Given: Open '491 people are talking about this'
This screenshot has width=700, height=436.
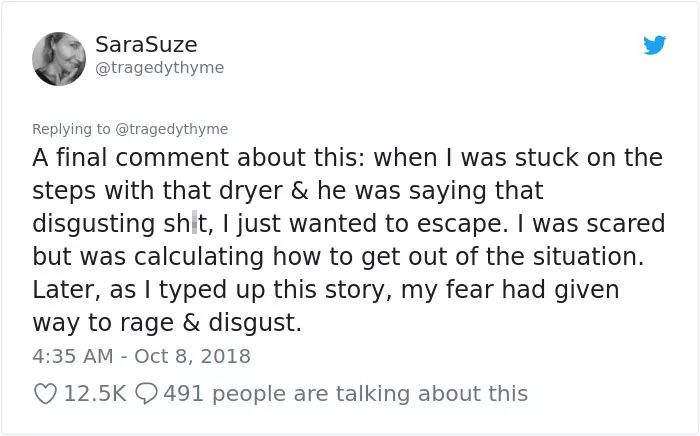Looking at the screenshot, I should click(x=346, y=394).
